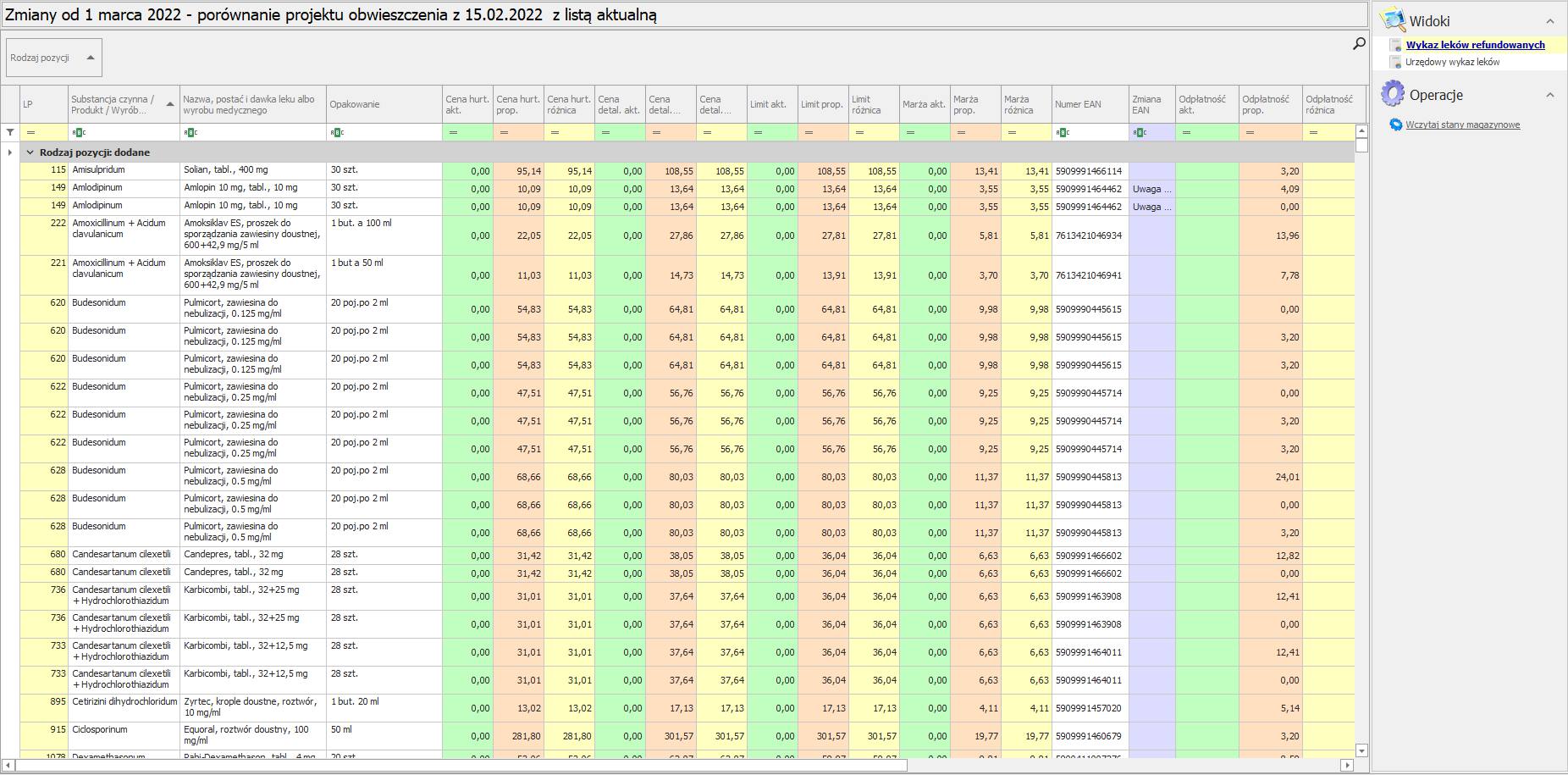Click the magnifier search icon above the grid
Viewport: 1568px width, 775px height.
1359,43
